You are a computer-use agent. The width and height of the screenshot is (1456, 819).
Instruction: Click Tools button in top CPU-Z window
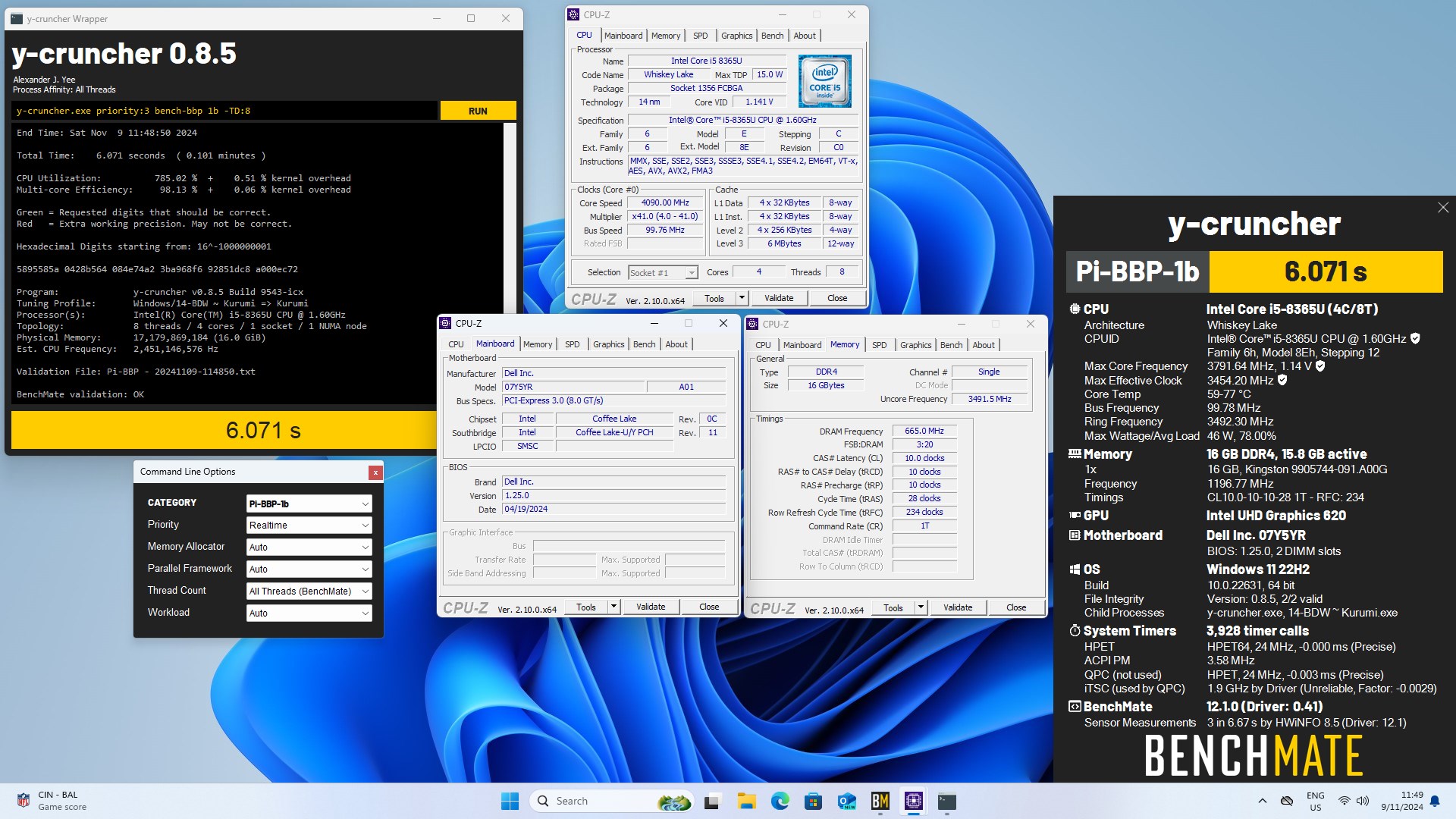click(714, 299)
